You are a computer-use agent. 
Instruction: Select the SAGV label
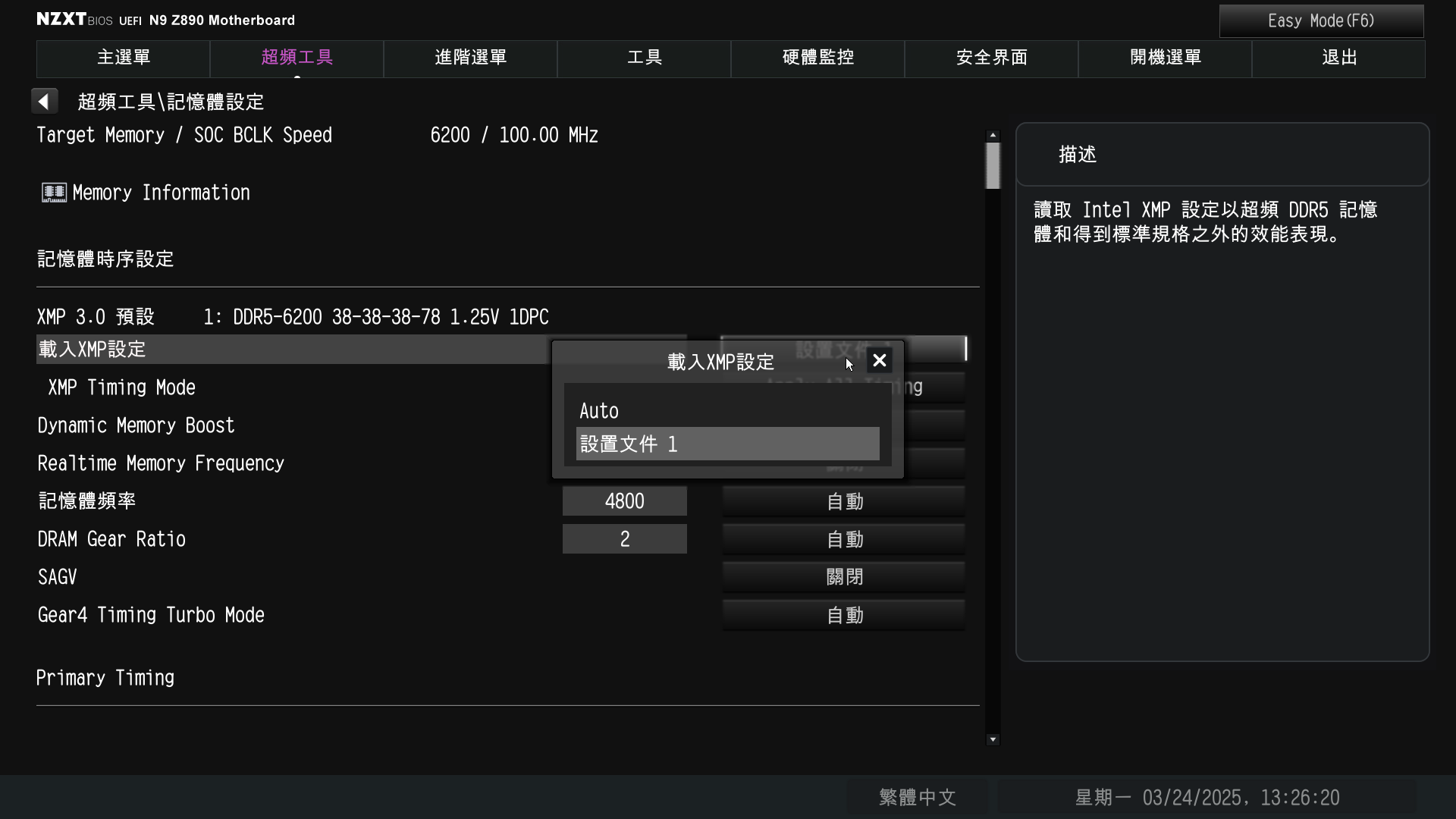(58, 577)
